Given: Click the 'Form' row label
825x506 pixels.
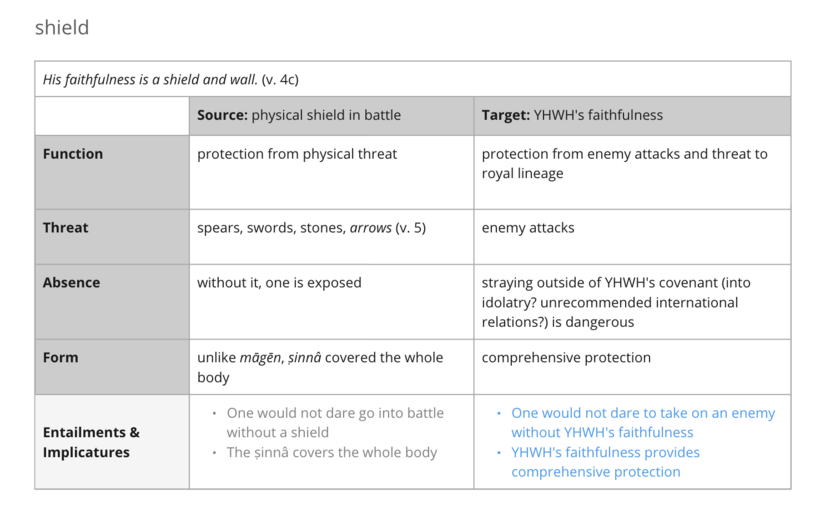Looking at the screenshot, I should [60, 357].
